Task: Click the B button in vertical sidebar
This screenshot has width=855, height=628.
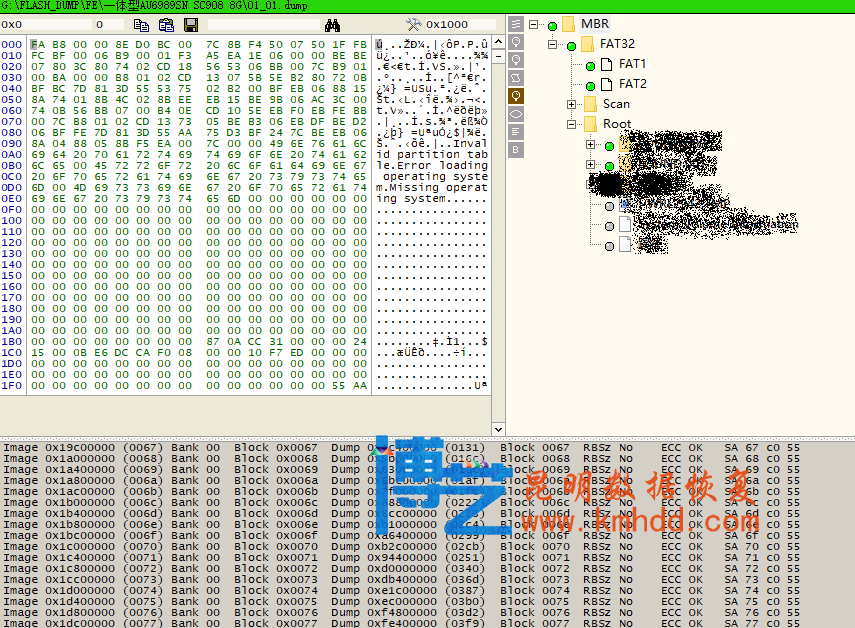Action: click(516, 150)
